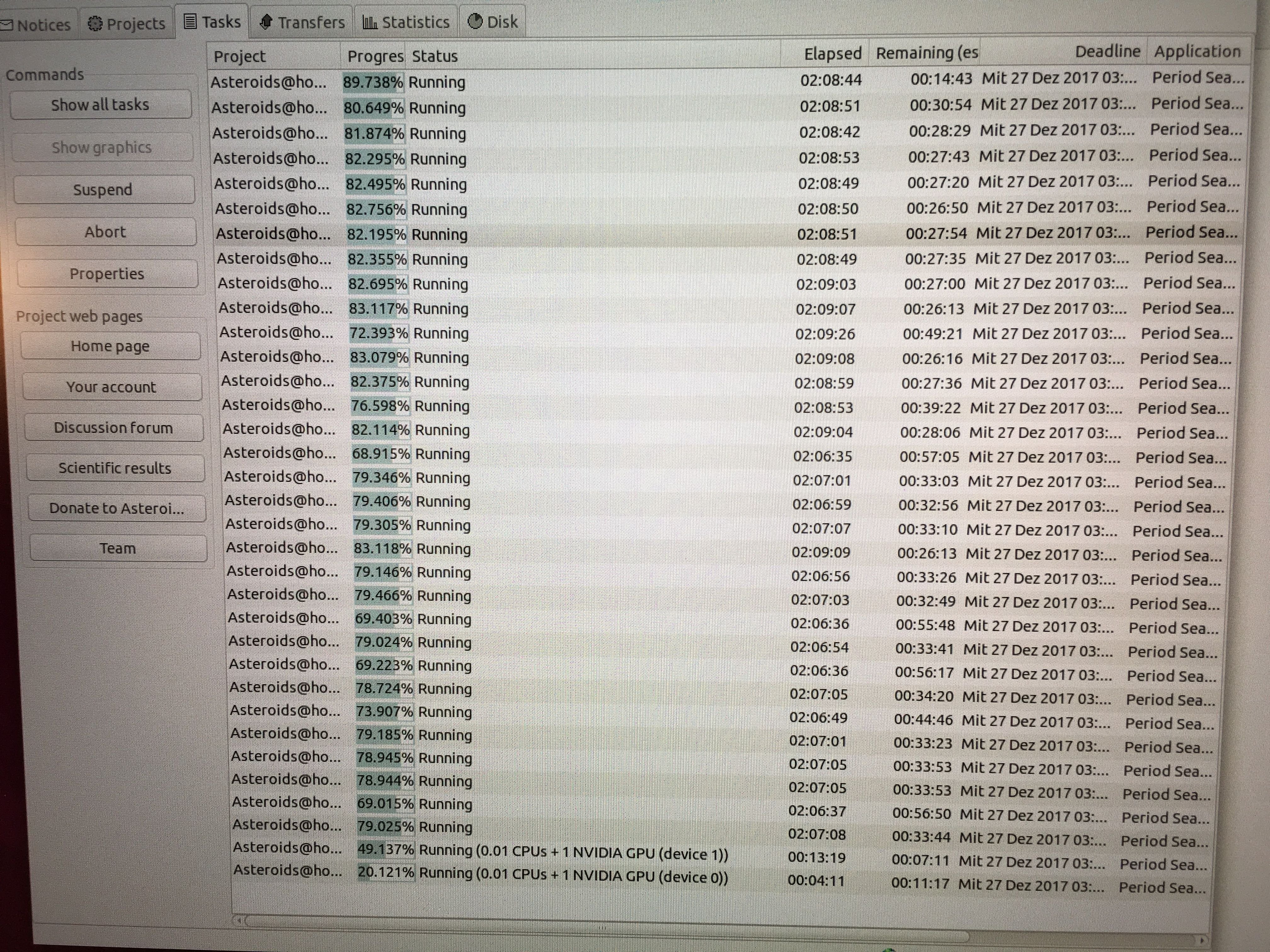Sort by the Project column header
The image size is (1270, 952).
273,56
